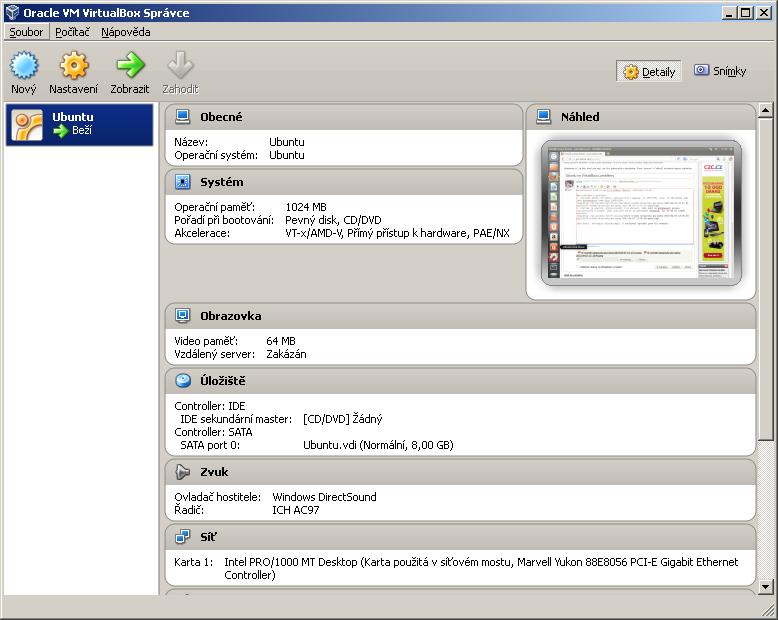Screen dimensions: 778x620
Task: Click 'Název:' label in Obecné
Action: point(191,142)
